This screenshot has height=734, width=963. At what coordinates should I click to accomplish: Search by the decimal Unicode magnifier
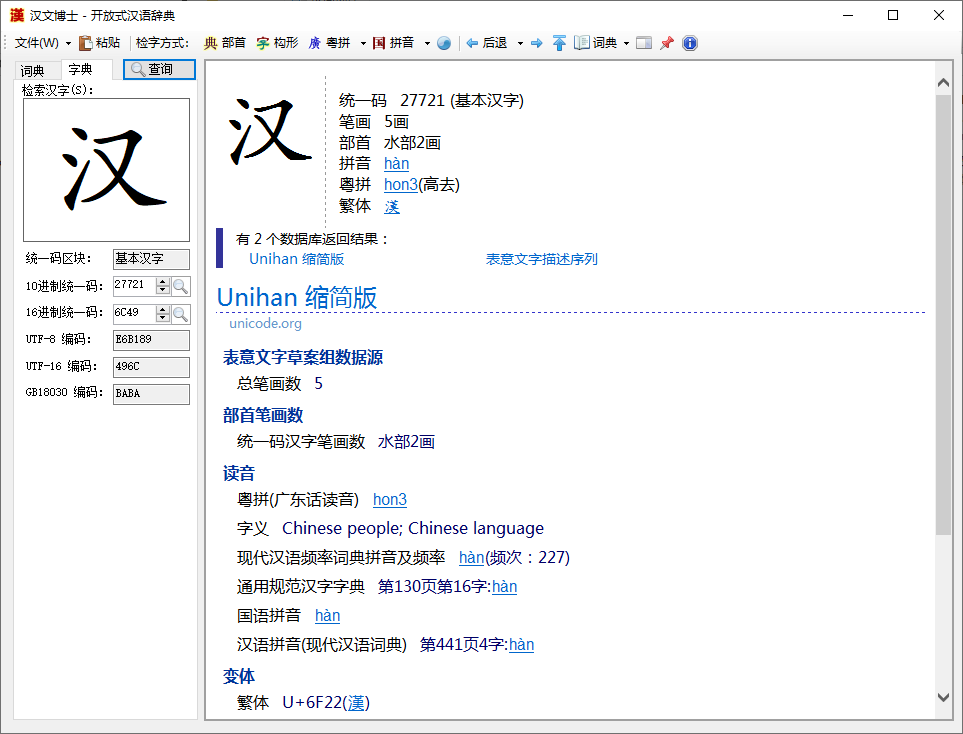pyautogui.click(x=181, y=286)
